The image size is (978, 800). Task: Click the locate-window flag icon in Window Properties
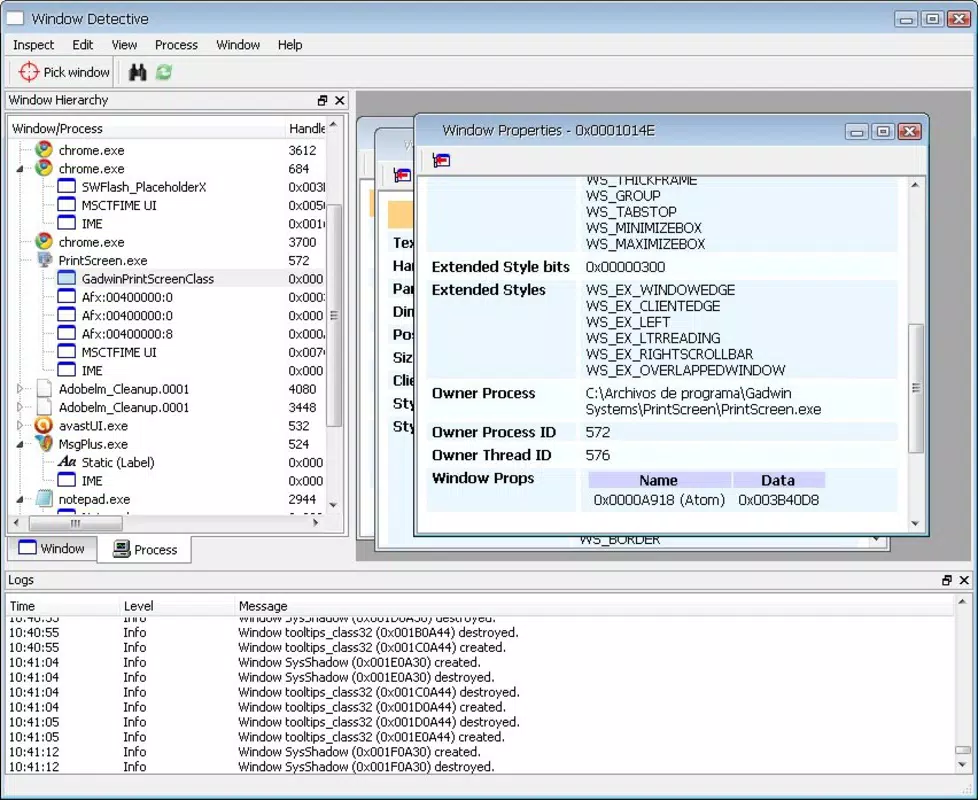pyautogui.click(x=441, y=160)
